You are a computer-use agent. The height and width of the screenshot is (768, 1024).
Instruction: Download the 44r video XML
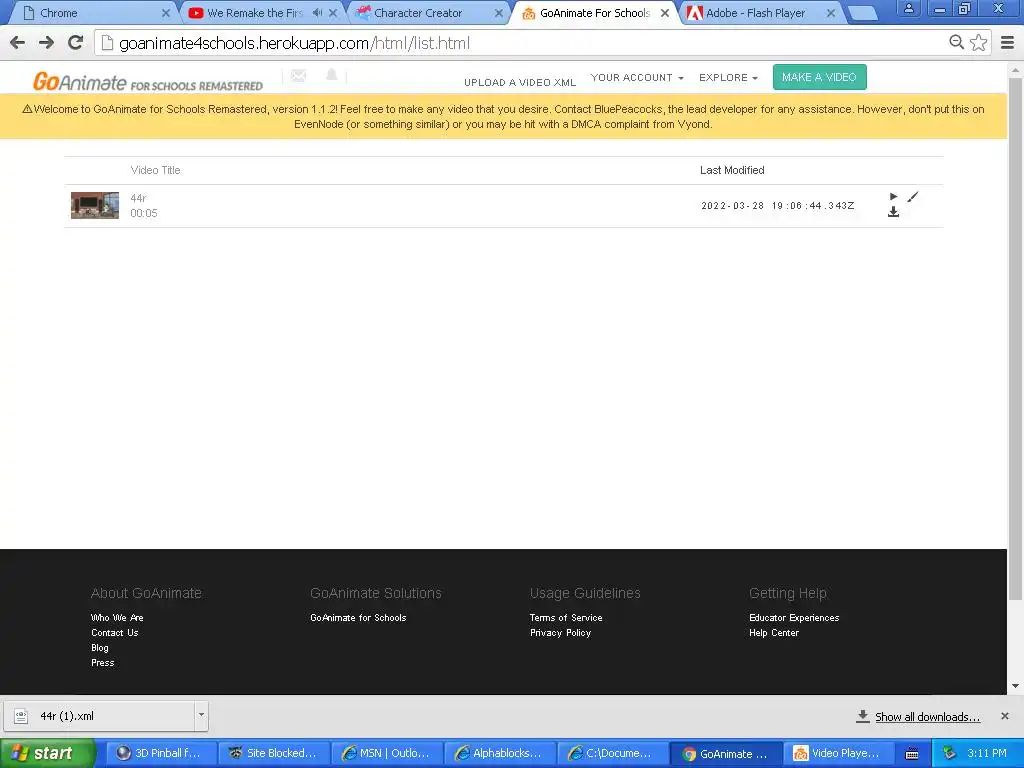(893, 212)
